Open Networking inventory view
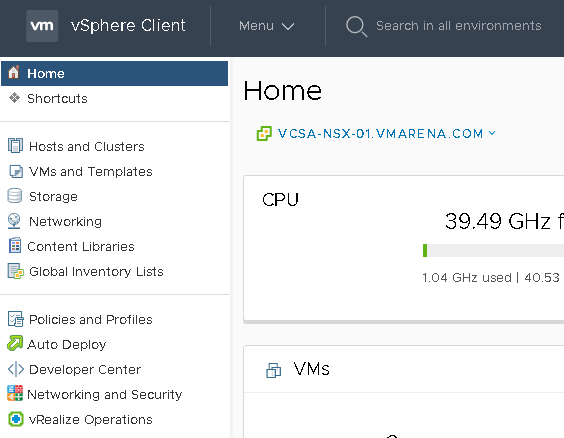Screen dimensions: 564x438 (65, 222)
